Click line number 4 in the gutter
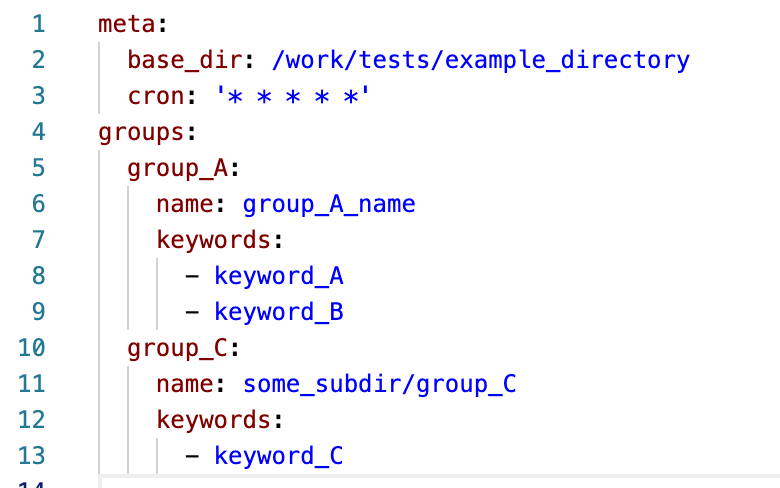Screen dimensions: 780x488 click(39, 132)
